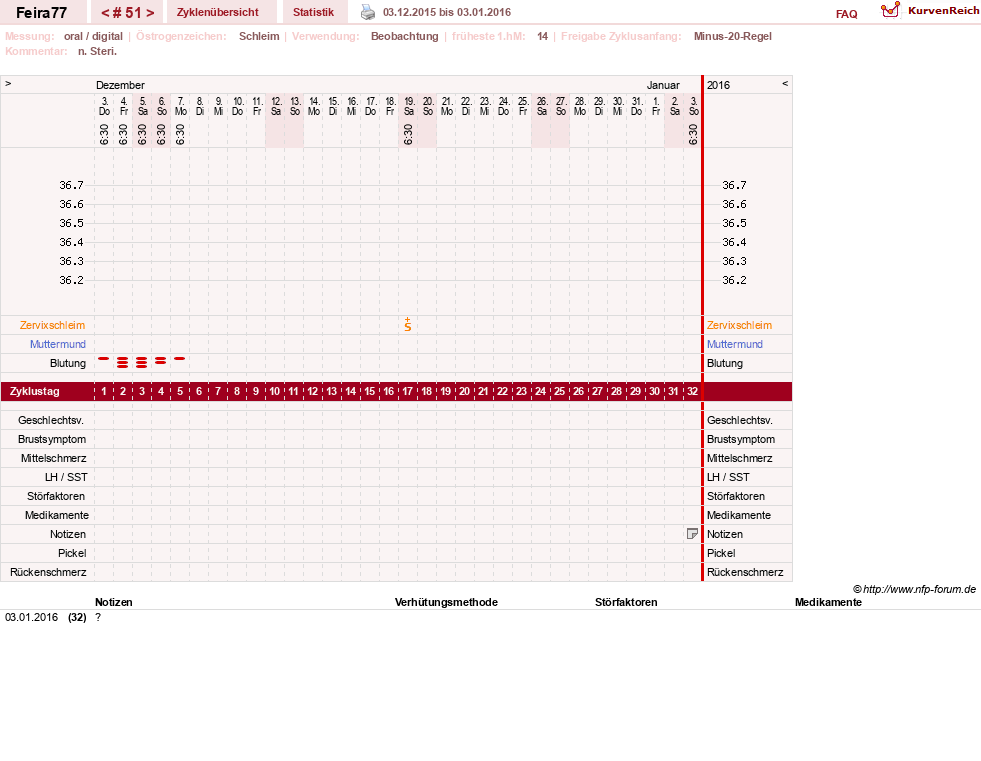Click the 6:30 time on day 19. Sa
The height and width of the screenshot is (761, 981).
pos(408,134)
